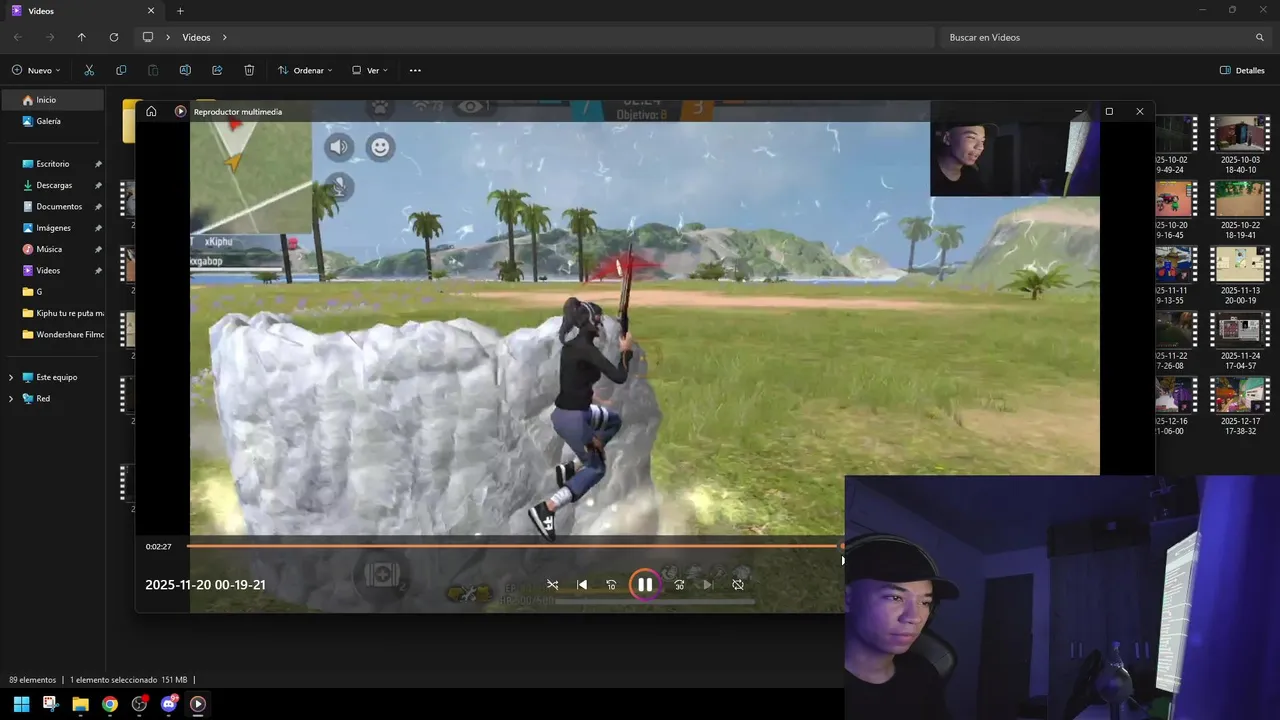Open the Windows Start menu
Screen dimensions: 1280x720
pos(21,704)
